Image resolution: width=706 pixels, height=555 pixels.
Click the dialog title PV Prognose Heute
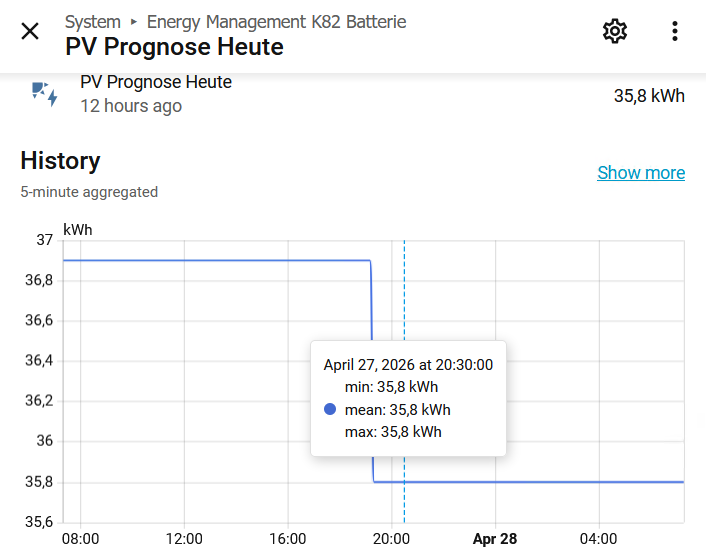(174, 47)
